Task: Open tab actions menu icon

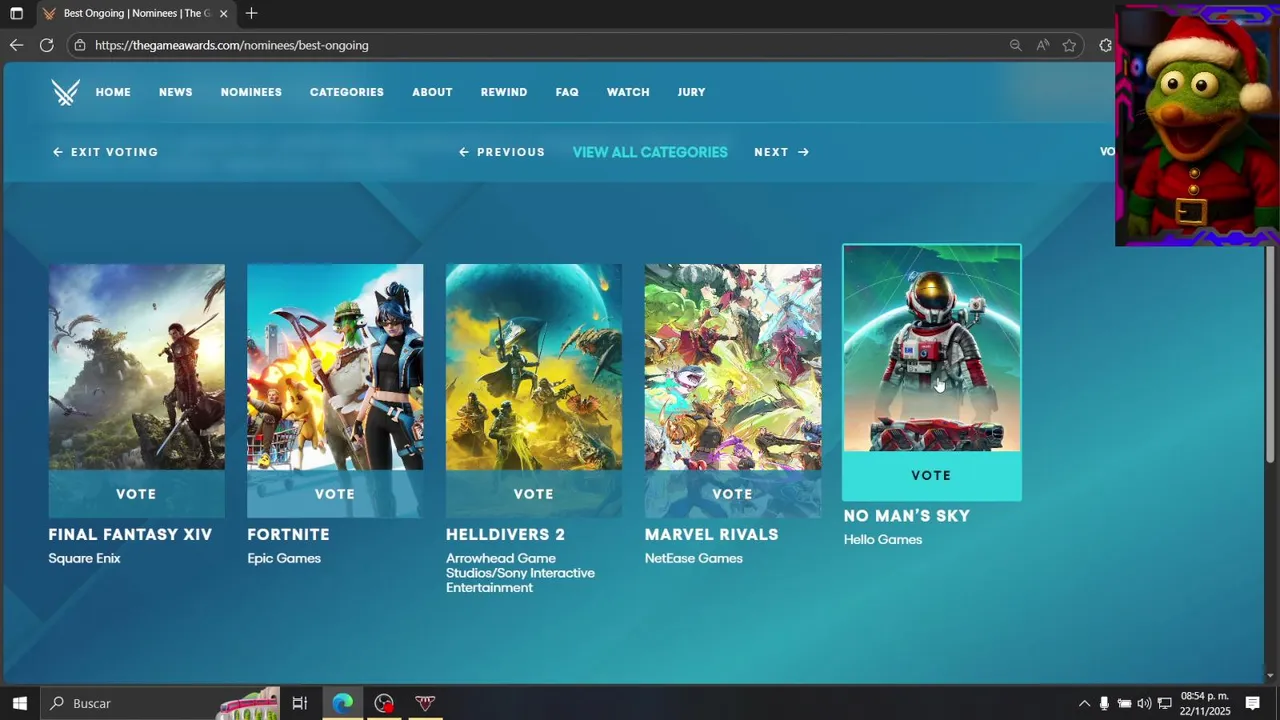Action: (x=16, y=13)
